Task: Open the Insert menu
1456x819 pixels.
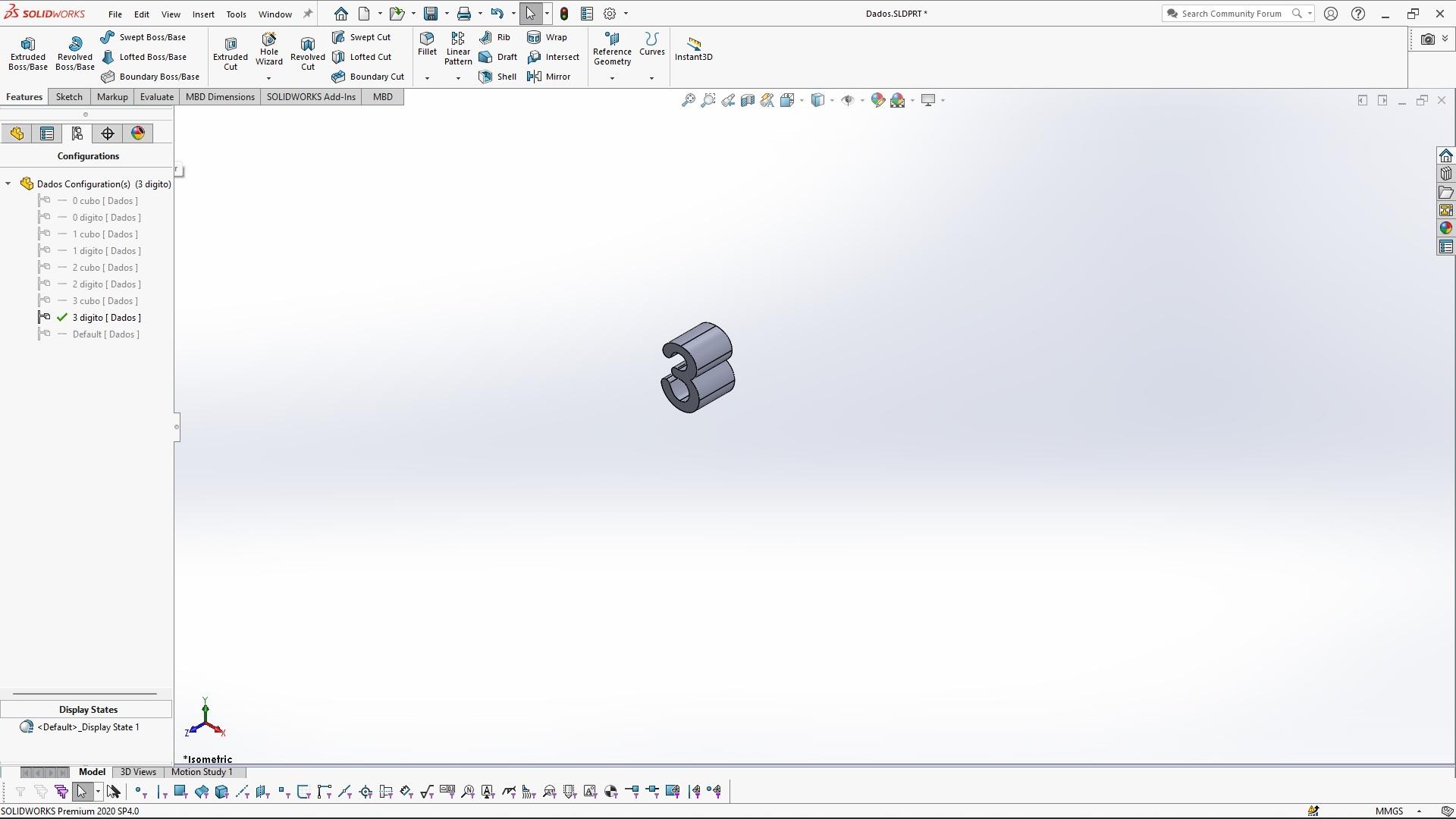Action: [203, 14]
